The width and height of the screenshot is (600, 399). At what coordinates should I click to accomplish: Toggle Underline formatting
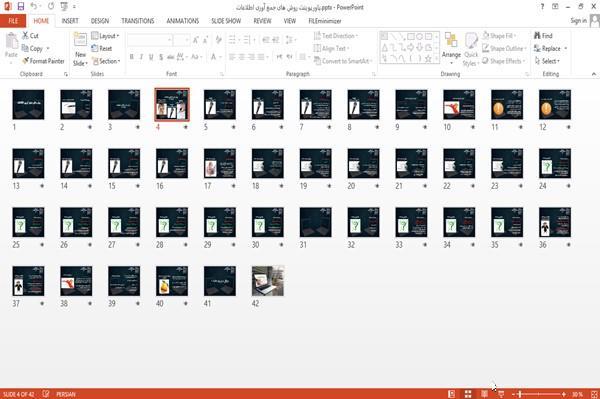click(x=151, y=57)
